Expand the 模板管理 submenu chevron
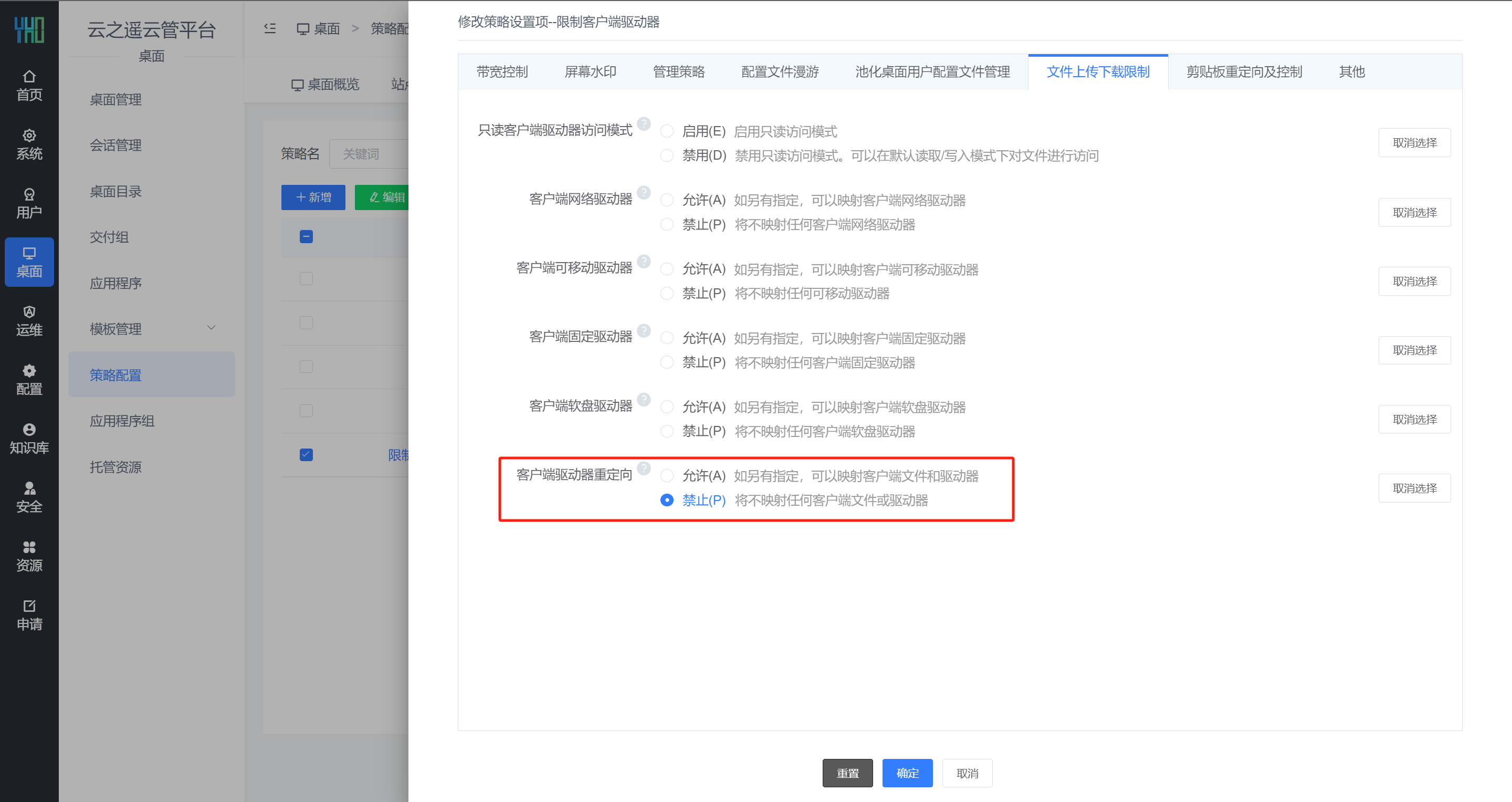This screenshot has width=1512, height=802. (211, 328)
